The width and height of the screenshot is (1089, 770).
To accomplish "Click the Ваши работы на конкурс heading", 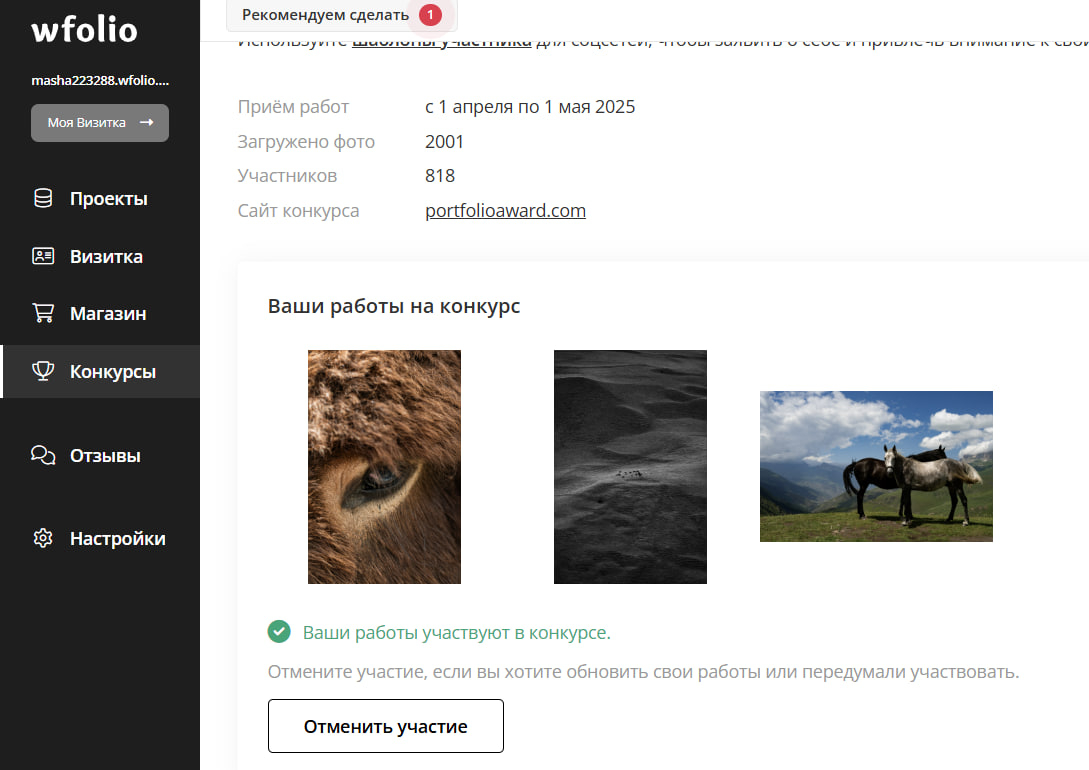I will coord(394,306).
